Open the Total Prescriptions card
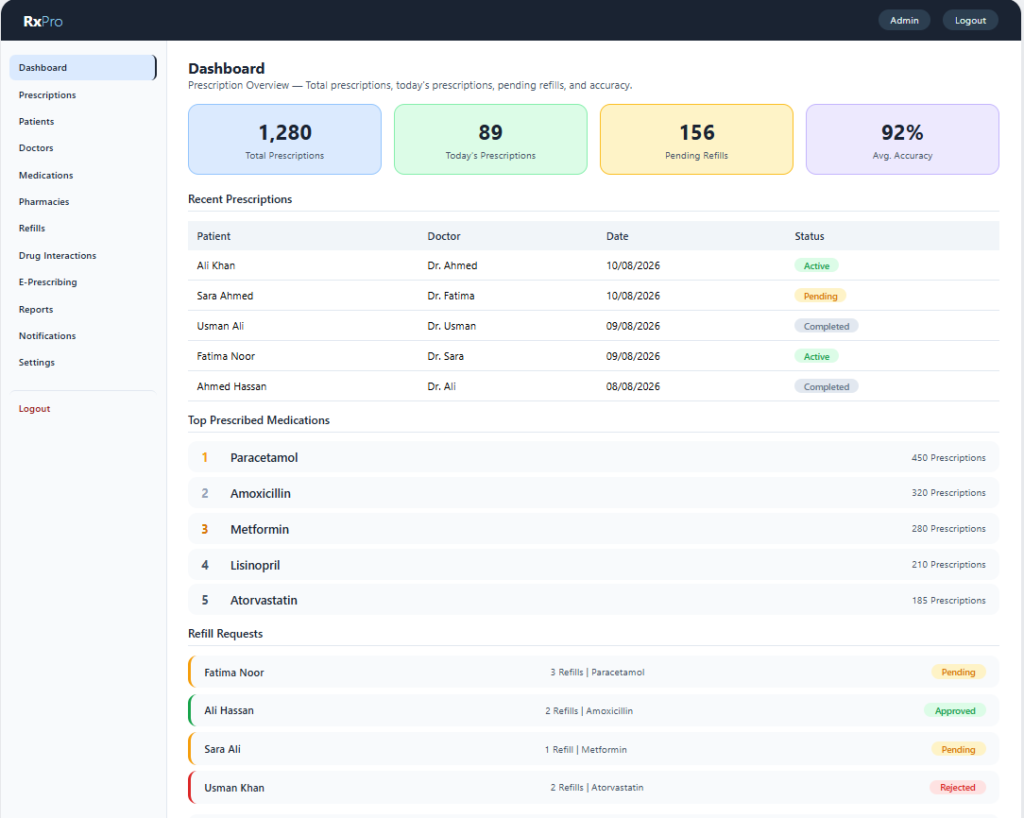This screenshot has width=1024, height=818. pos(285,140)
